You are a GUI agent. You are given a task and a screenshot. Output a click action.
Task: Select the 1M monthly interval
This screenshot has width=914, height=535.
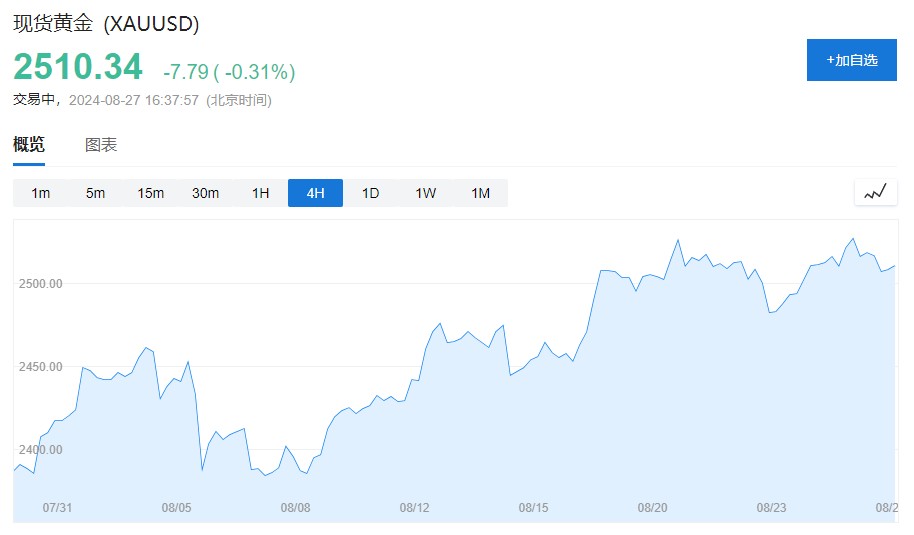480,193
